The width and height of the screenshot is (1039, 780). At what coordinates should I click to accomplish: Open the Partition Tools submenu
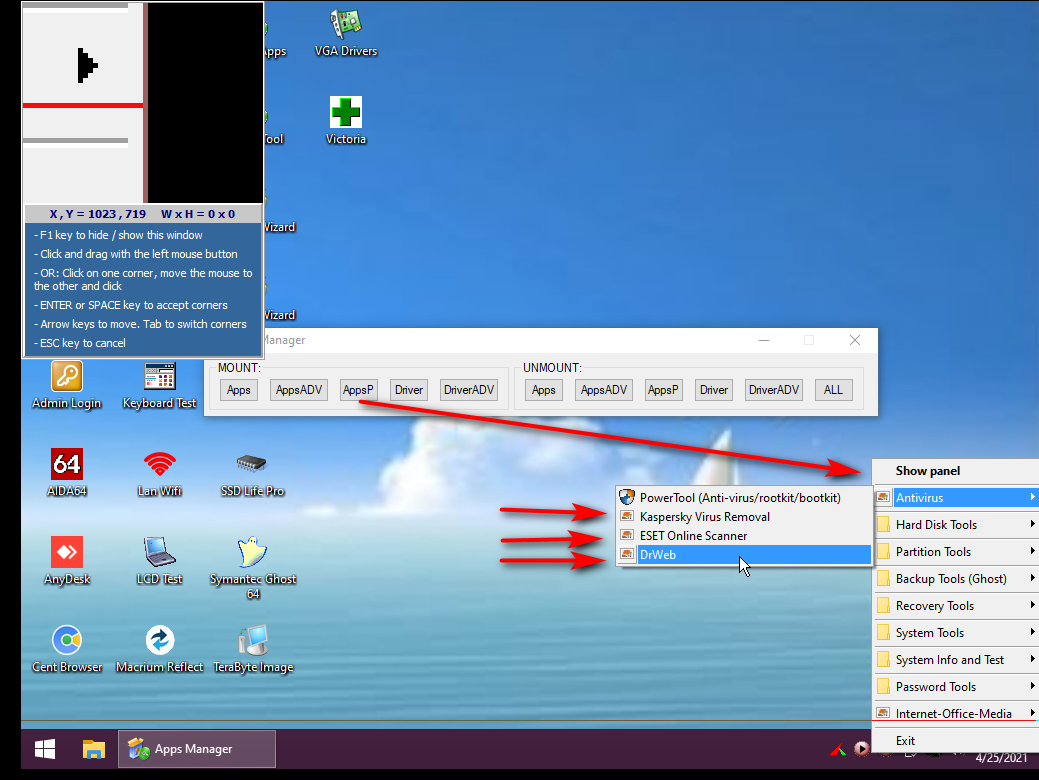[x=956, y=552]
